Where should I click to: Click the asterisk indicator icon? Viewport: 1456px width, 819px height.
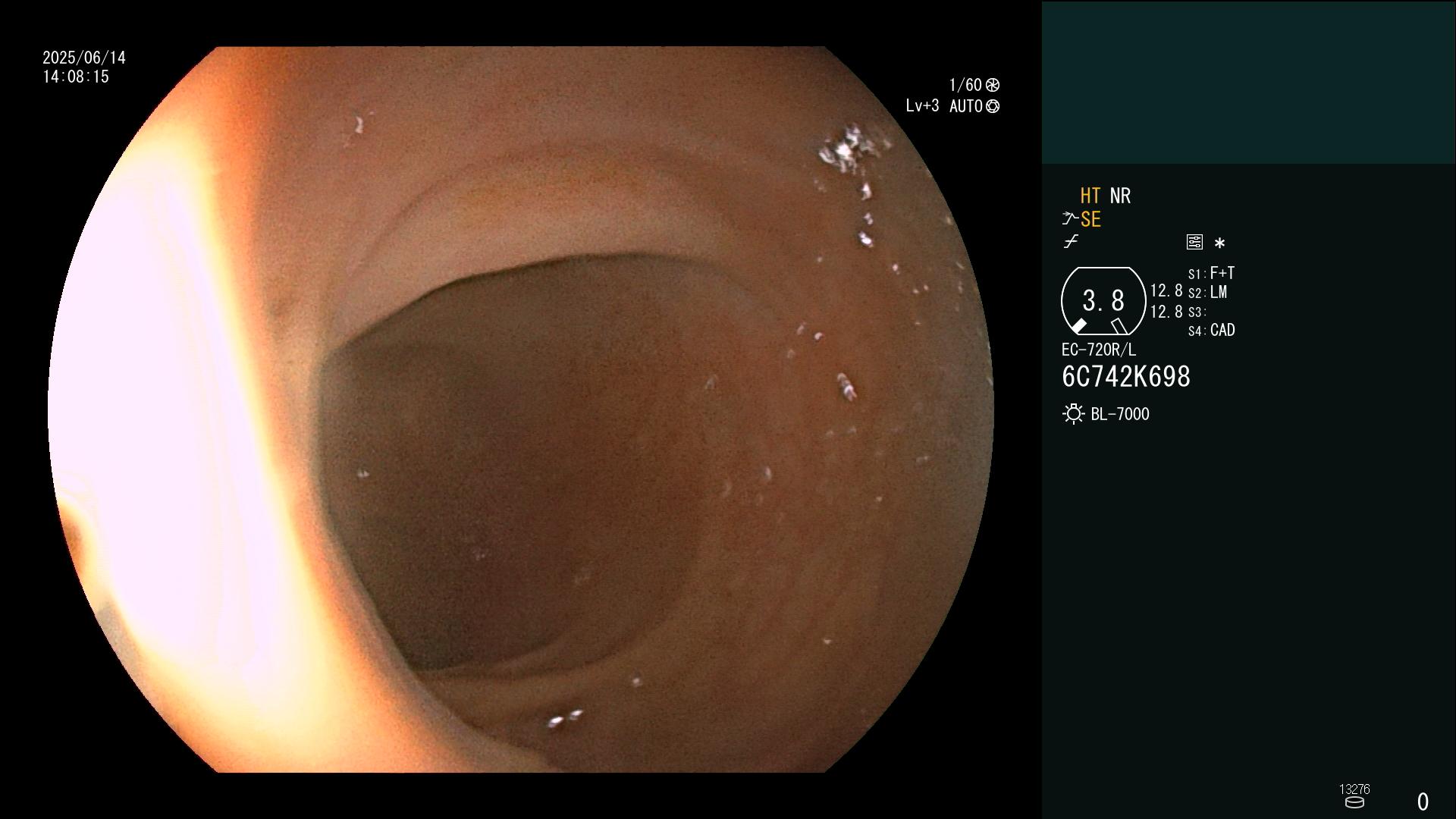pyautogui.click(x=1219, y=243)
